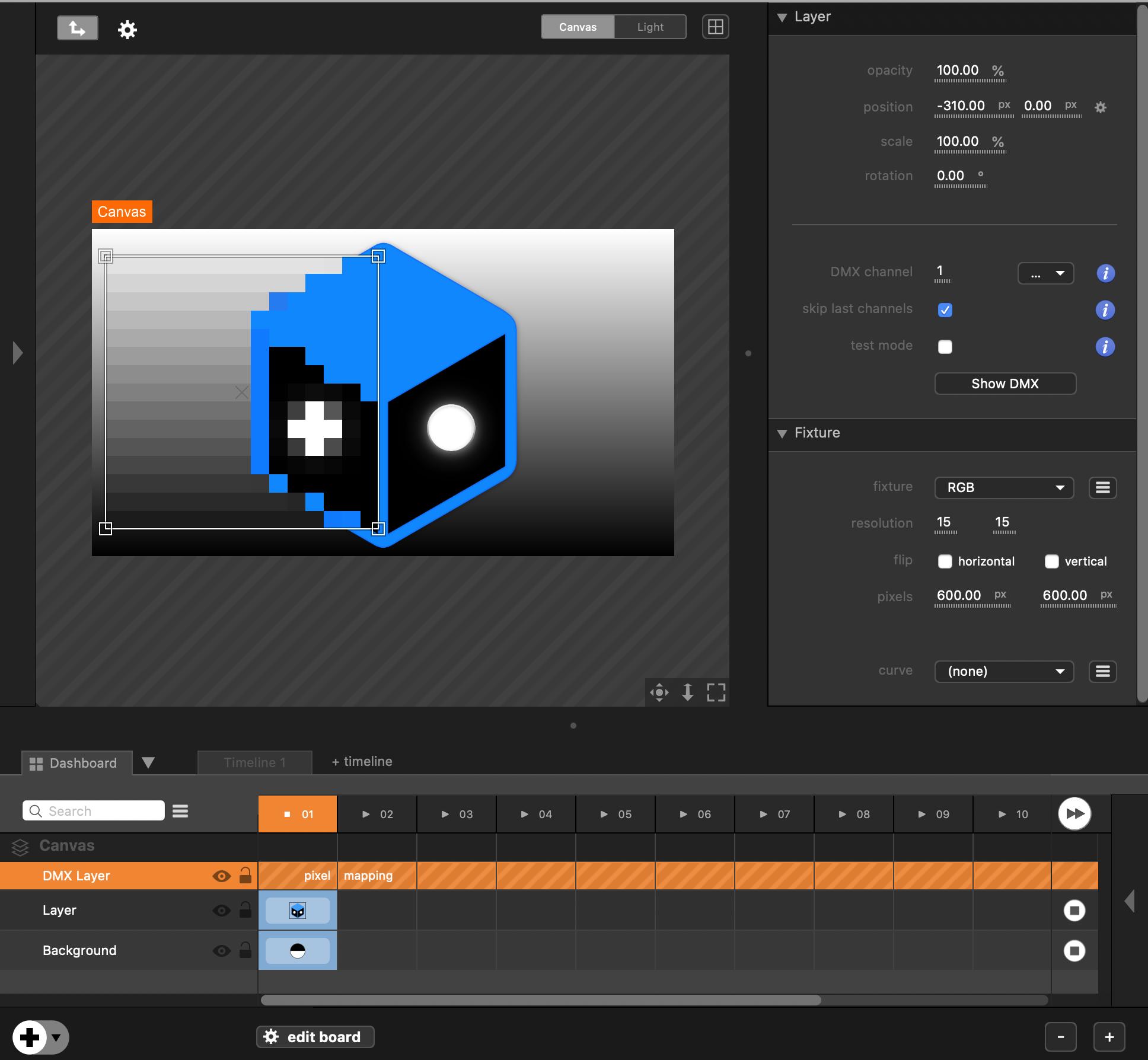Click the center-view target icon in canvas
The width and height of the screenshot is (1148, 1060).
click(x=659, y=692)
